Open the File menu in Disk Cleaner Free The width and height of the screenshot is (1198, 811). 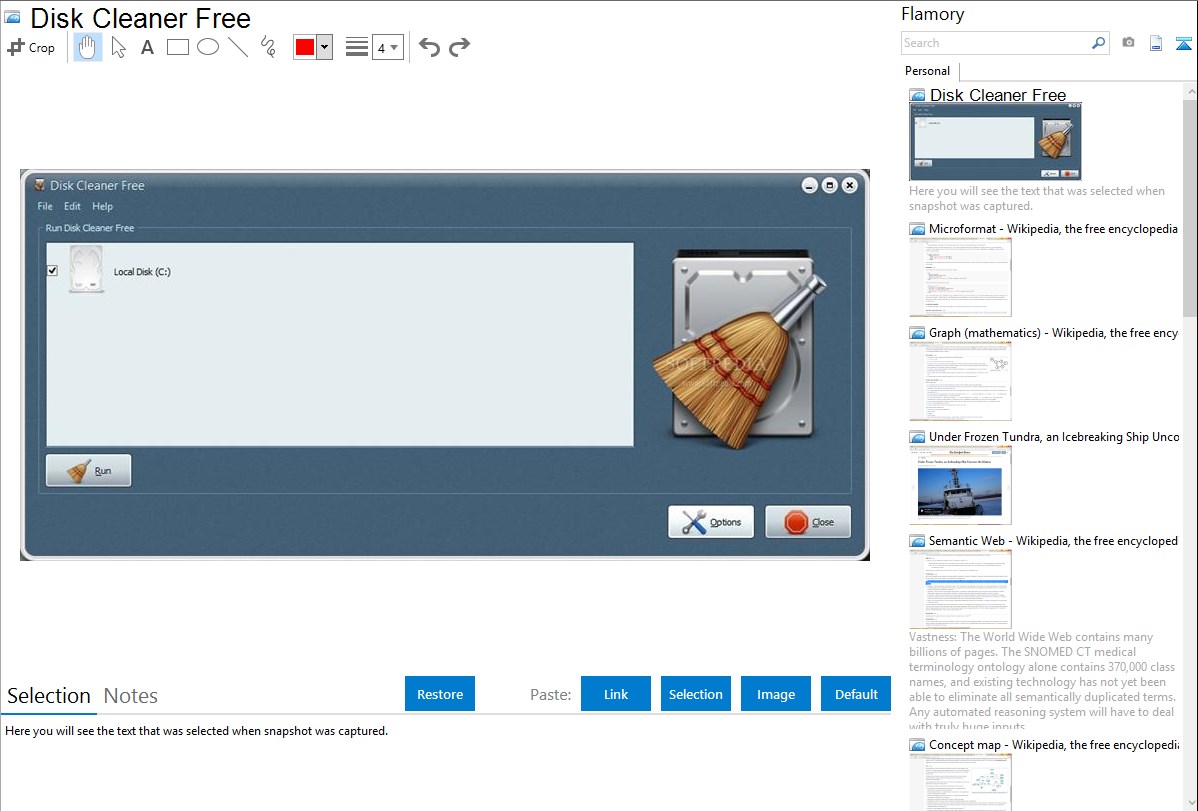(45, 206)
